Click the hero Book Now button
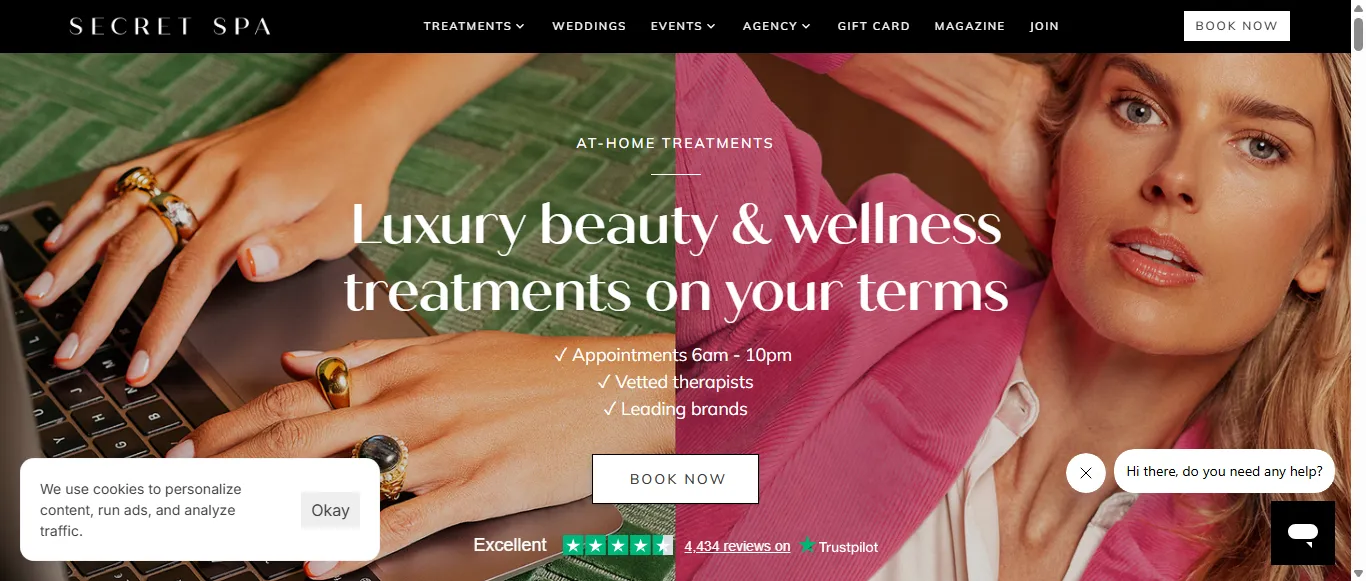1366x581 pixels. [676, 479]
